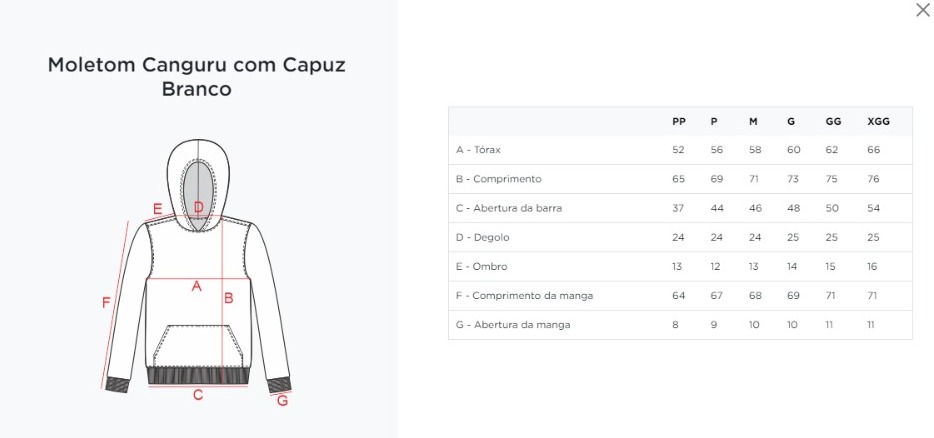Click the XGG size column header
This screenshot has height=438, width=934.
click(x=877, y=121)
